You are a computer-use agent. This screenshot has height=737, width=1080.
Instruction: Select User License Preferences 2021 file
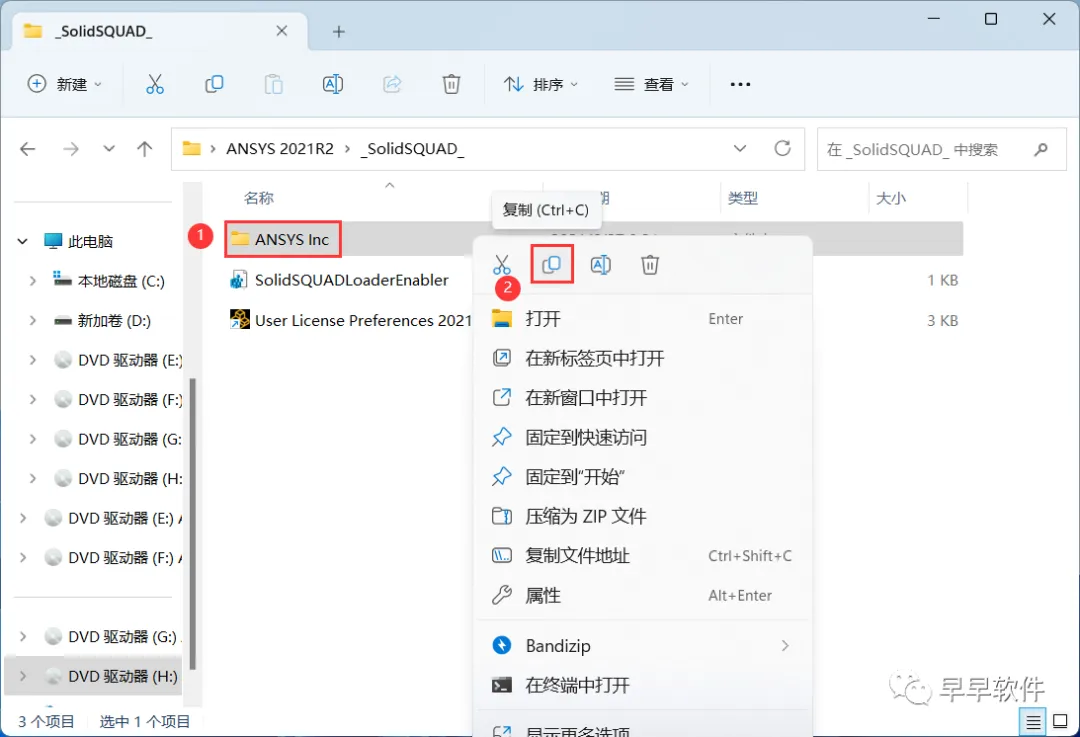pyautogui.click(x=351, y=320)
